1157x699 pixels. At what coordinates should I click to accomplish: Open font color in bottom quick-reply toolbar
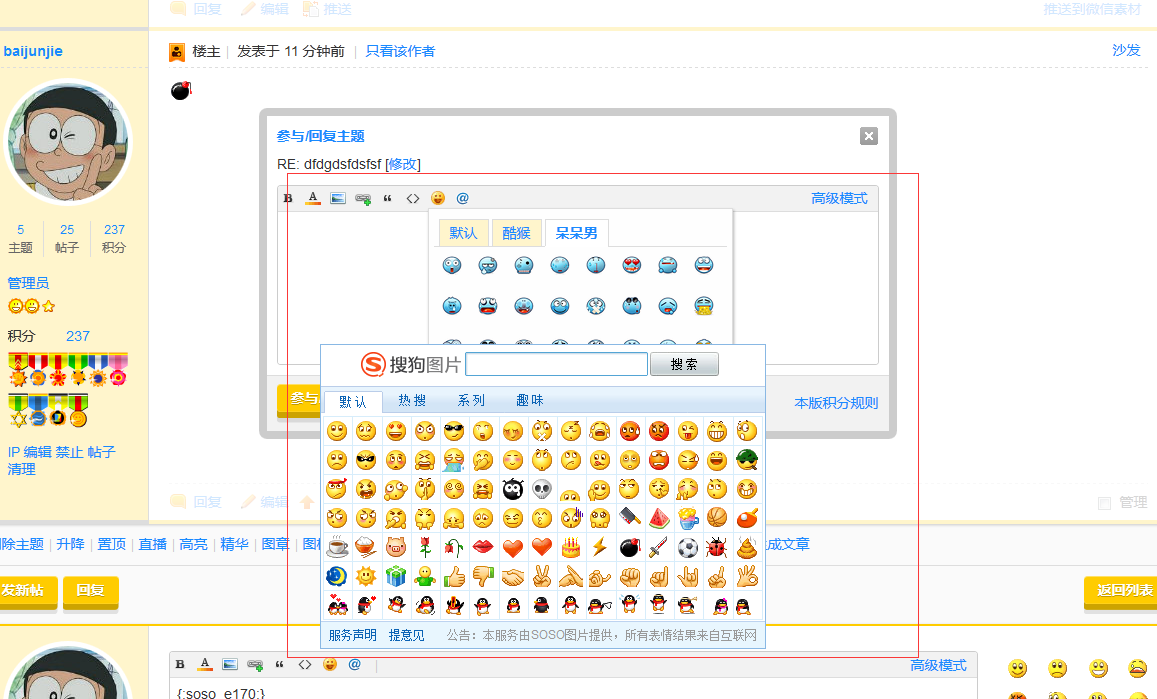[x=205, y=664]
